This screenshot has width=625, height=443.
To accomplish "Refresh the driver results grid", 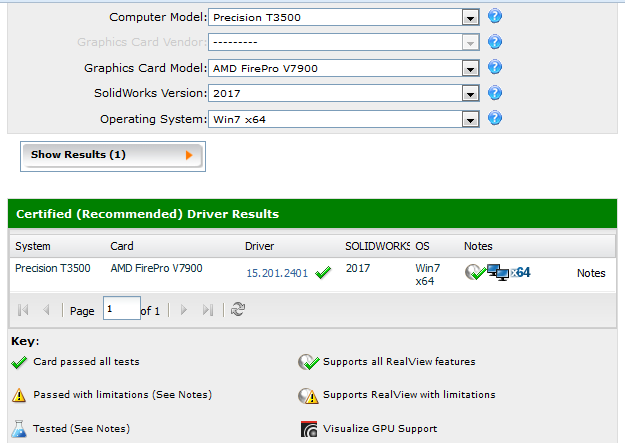I will coord(238,309).
